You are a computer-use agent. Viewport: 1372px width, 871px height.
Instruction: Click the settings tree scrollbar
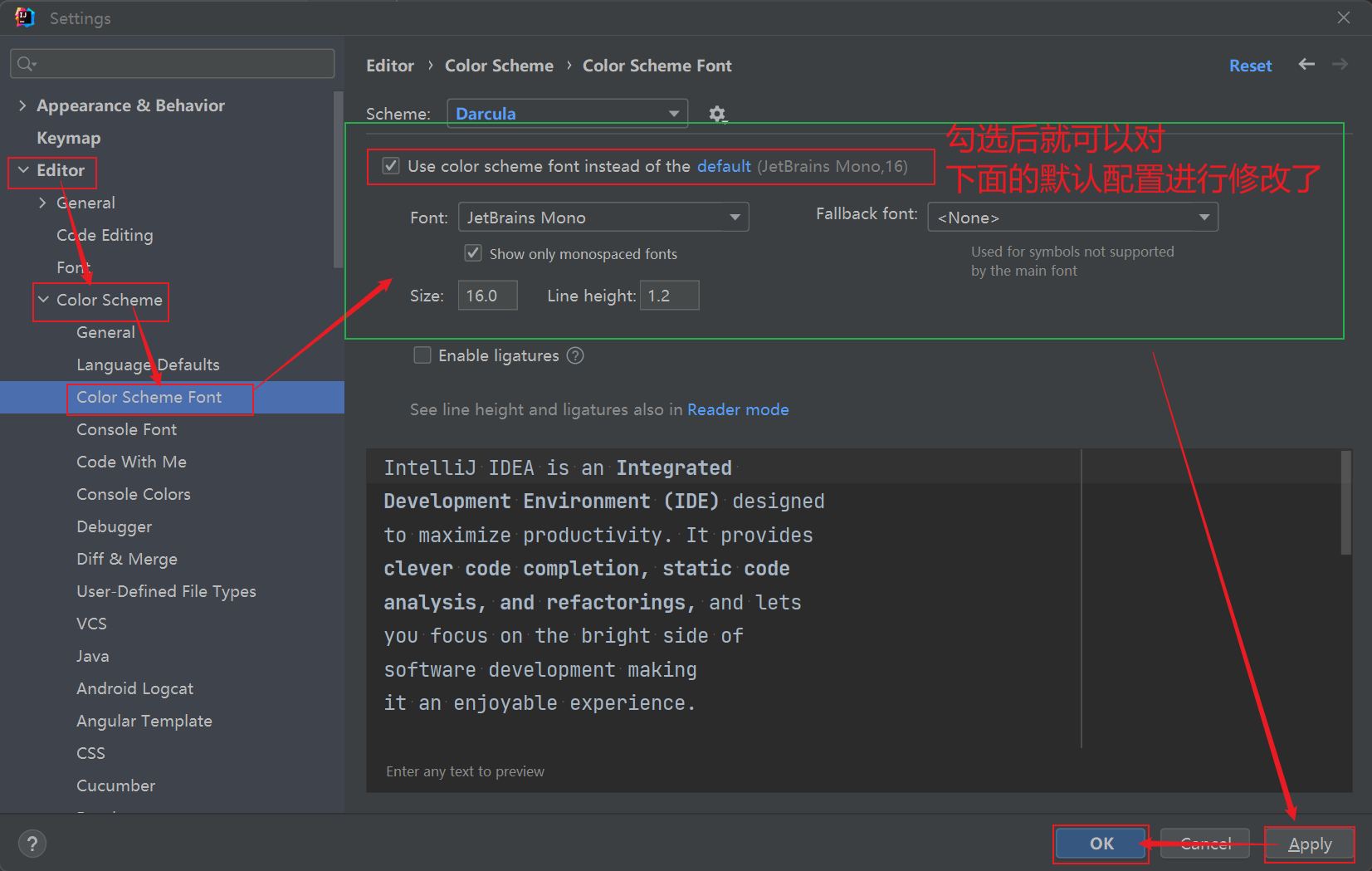339,179
